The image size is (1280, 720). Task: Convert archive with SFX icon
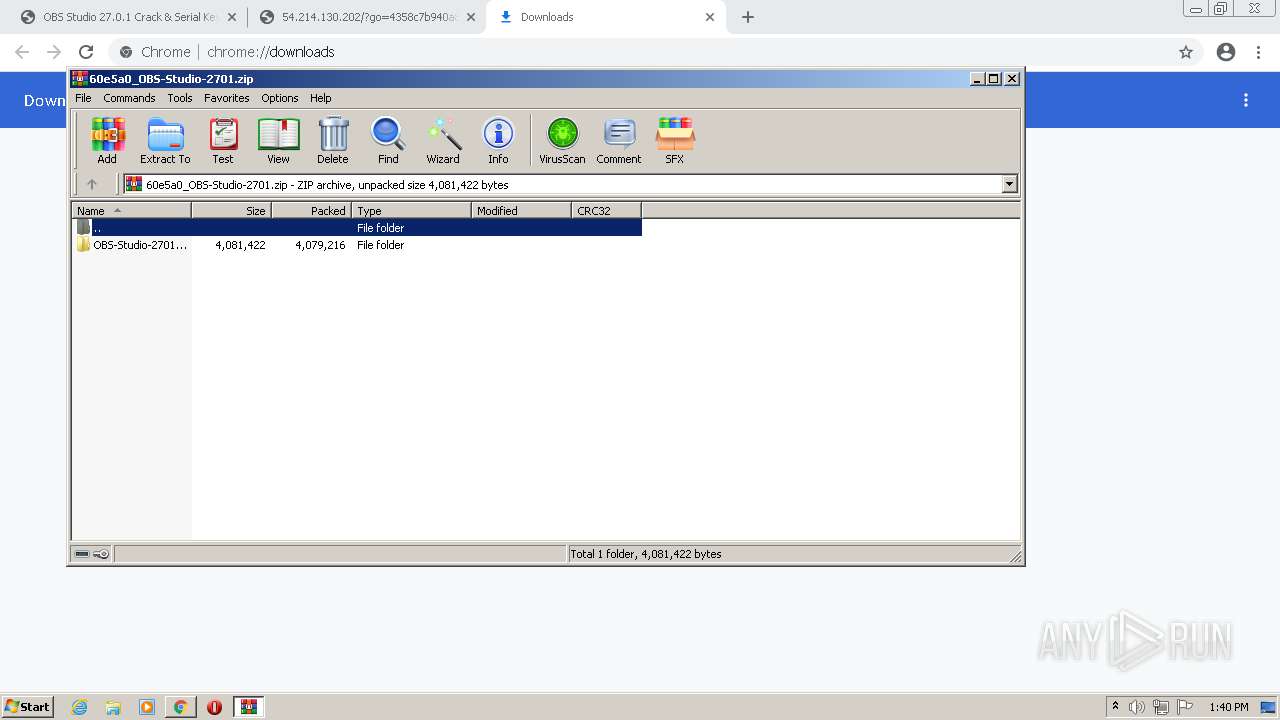coord(675,140)
